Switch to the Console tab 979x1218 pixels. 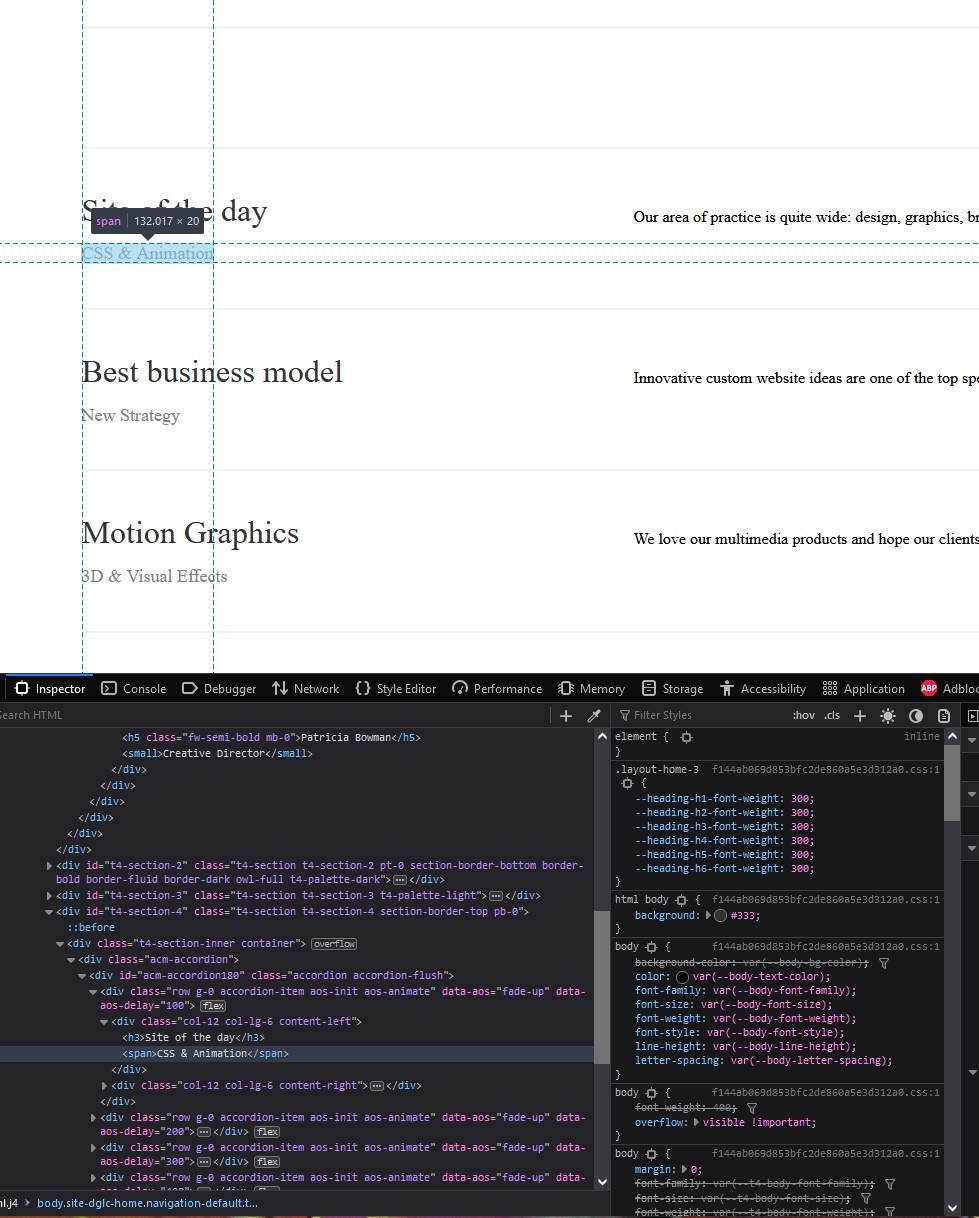coord(134,688)
